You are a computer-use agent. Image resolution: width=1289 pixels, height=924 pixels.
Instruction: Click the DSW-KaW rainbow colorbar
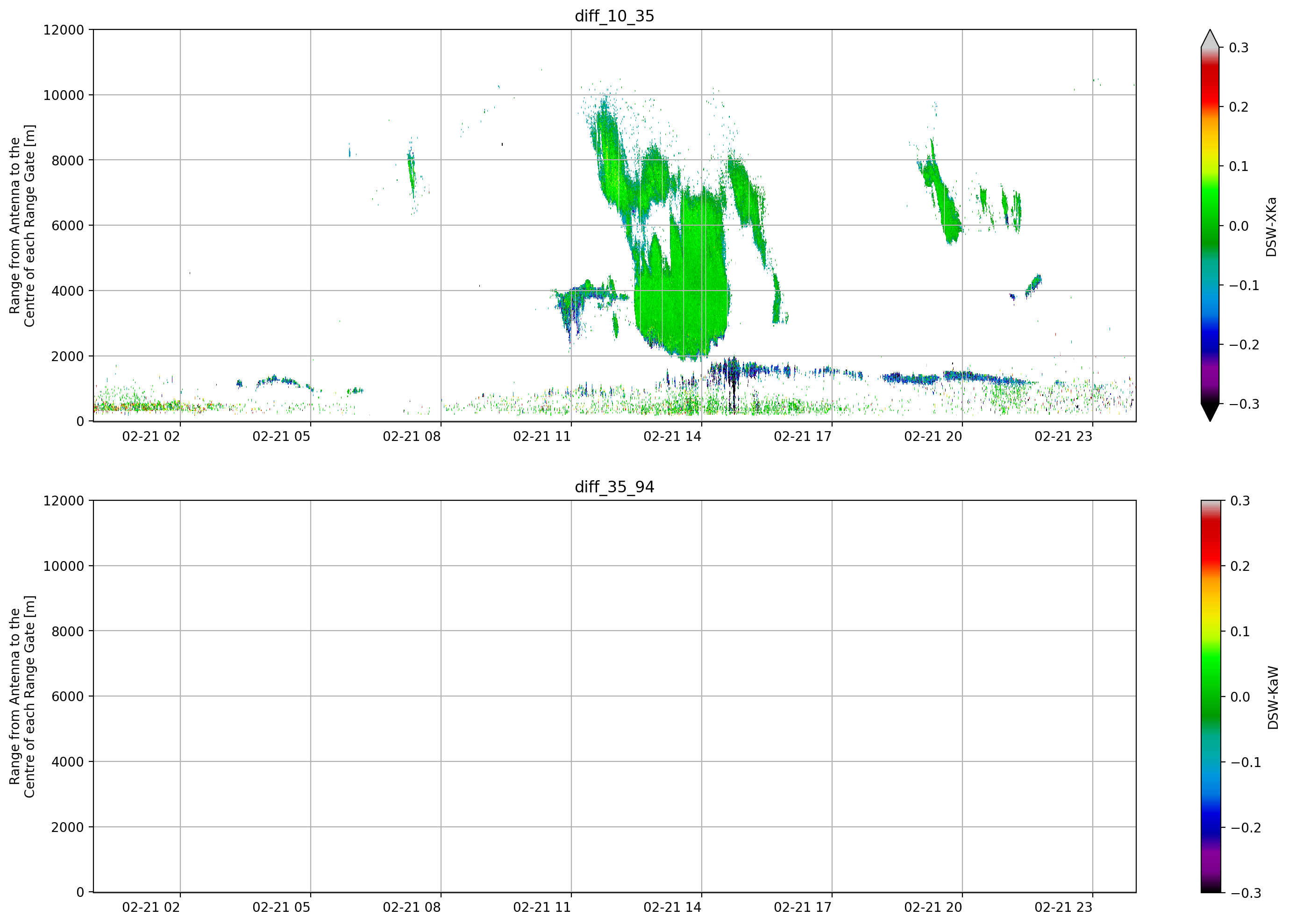(x=1210, y=697)
